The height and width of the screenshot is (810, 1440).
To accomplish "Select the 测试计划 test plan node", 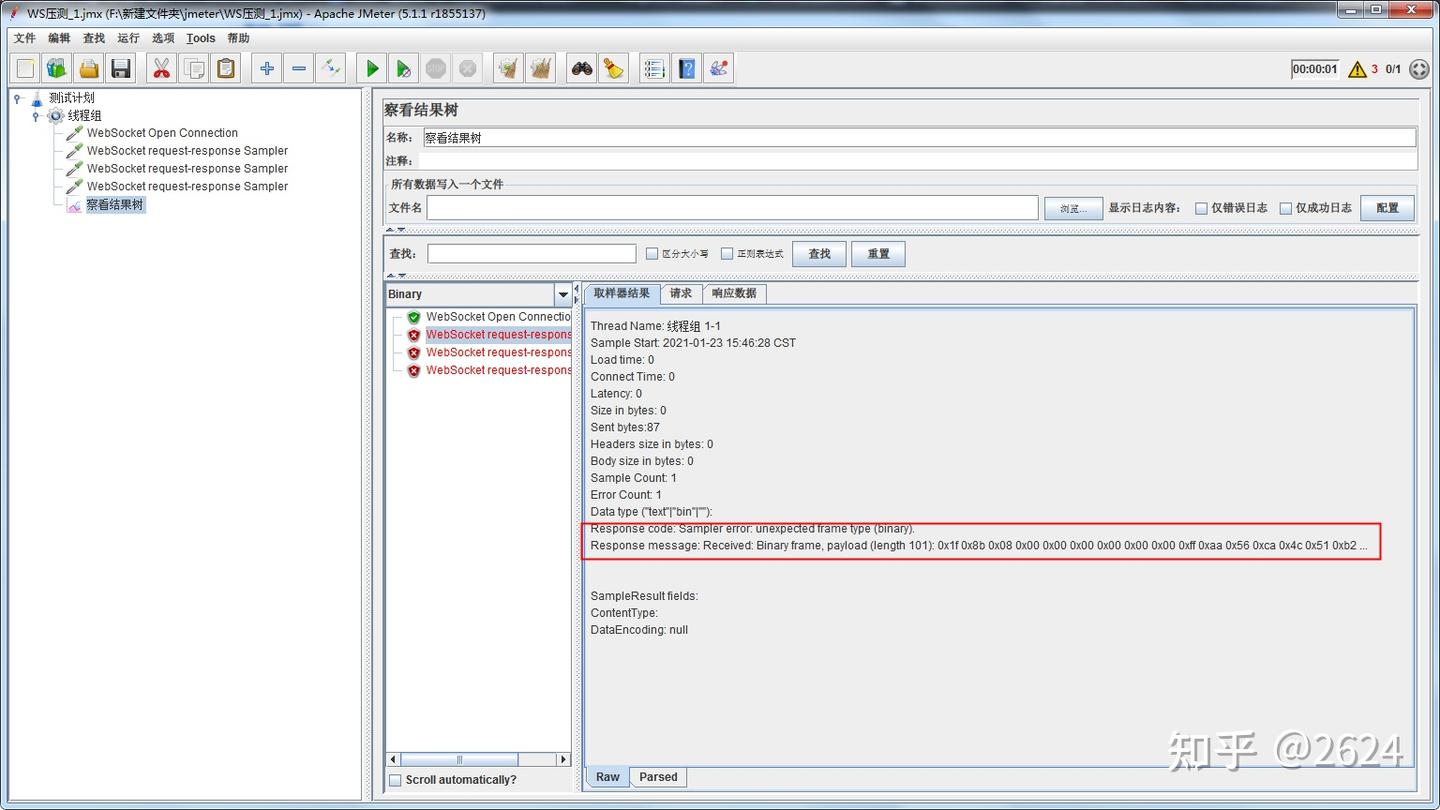I will click(72, 98).
